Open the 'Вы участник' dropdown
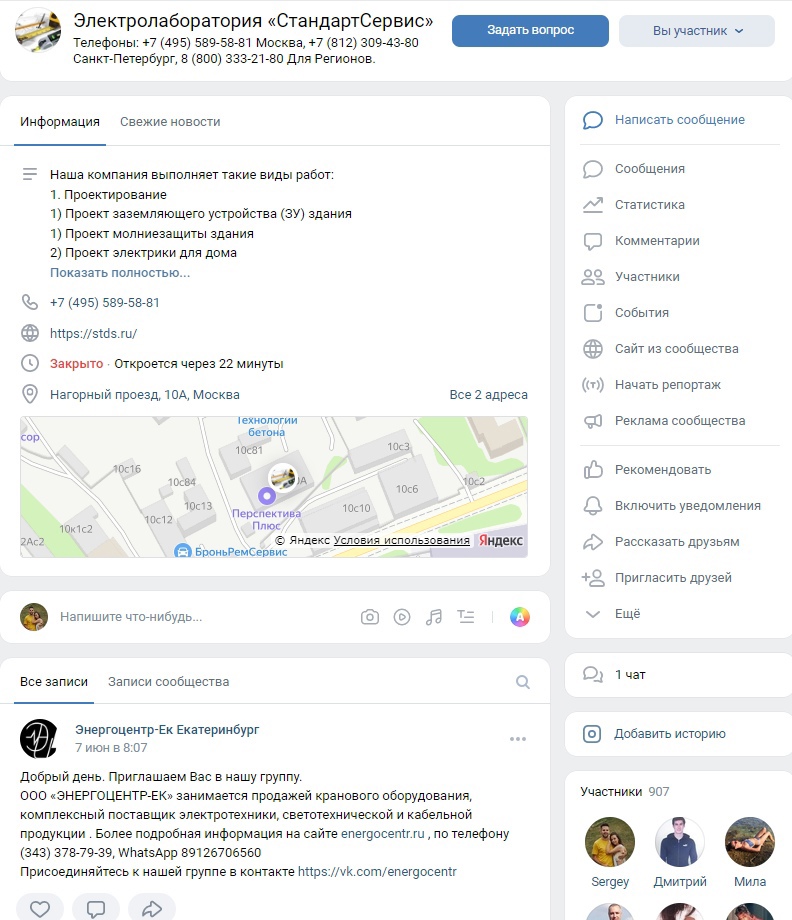The image size is (792, 920). 697,31
